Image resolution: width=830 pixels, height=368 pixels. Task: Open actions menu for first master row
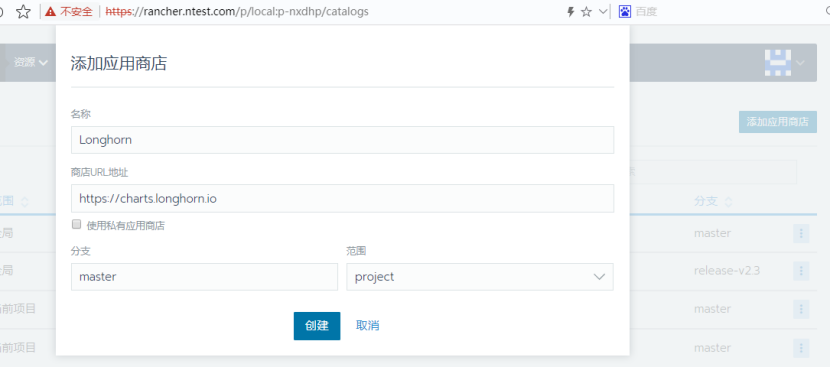click(x=801, y=233)
